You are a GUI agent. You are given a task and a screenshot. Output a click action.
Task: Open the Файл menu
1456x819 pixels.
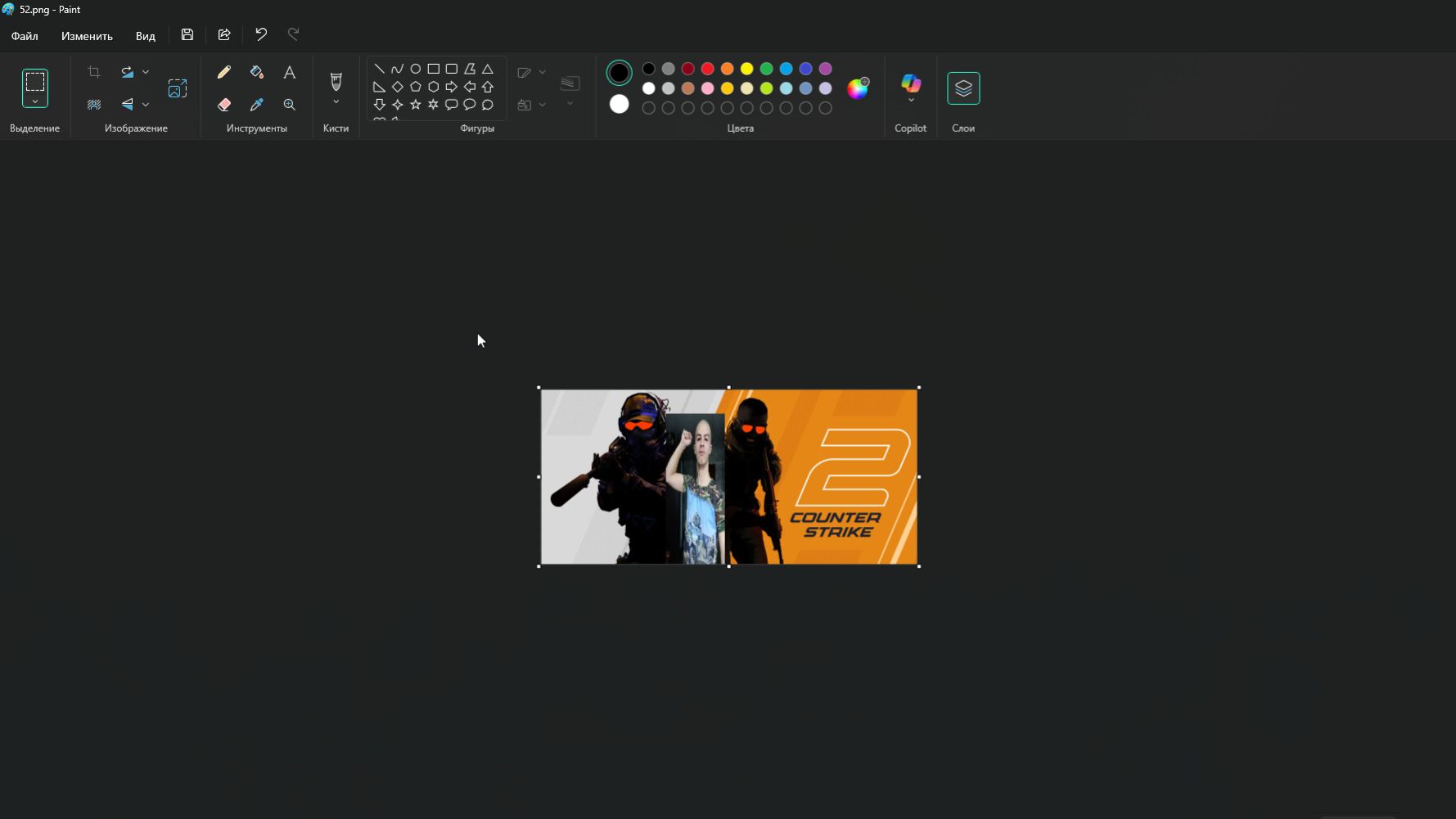(25, 36)
